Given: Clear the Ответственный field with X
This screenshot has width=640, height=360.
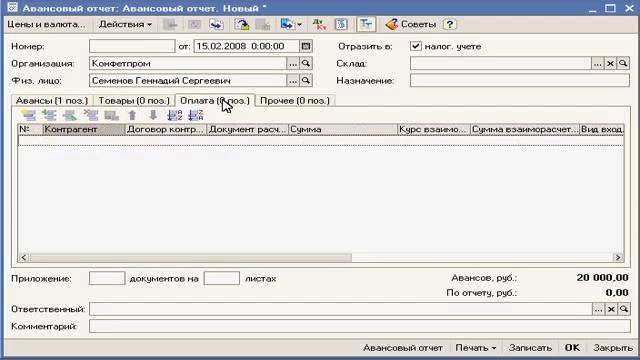Looking at the screenshot, I should 611,309.
